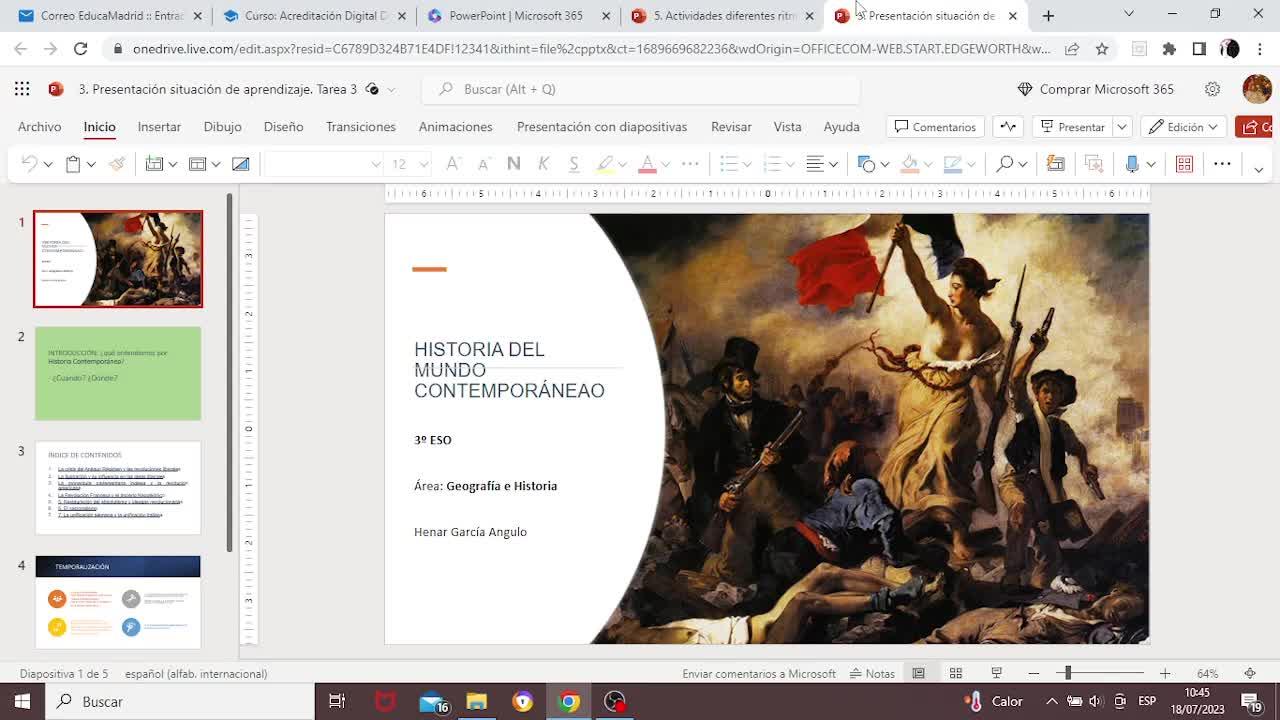This screenshot has width=1280, height=720.
Task: Click the zoom slider handle
Action: tap(1068, 673)
